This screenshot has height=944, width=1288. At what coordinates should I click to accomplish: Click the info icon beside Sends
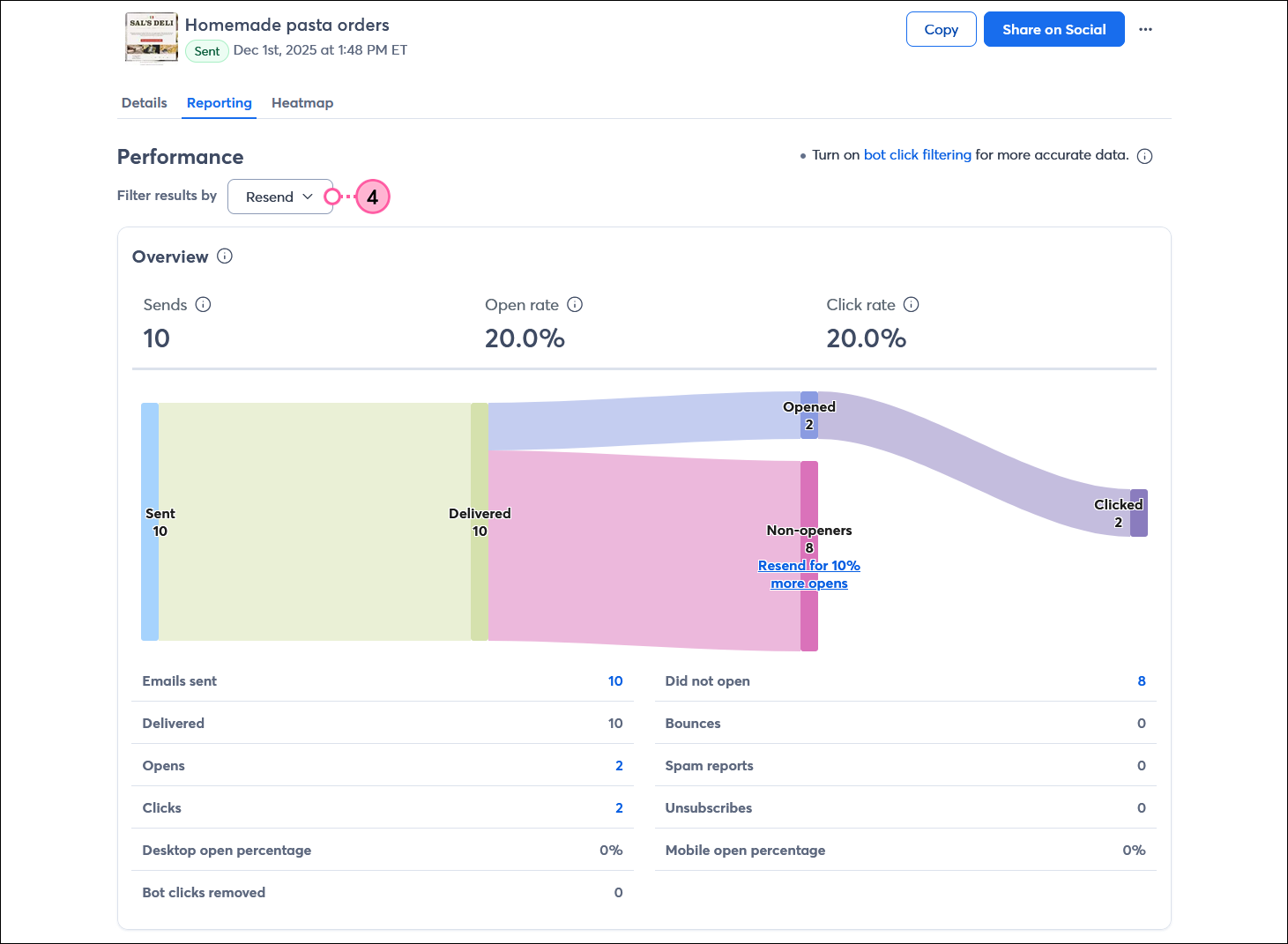pos(204,304)
